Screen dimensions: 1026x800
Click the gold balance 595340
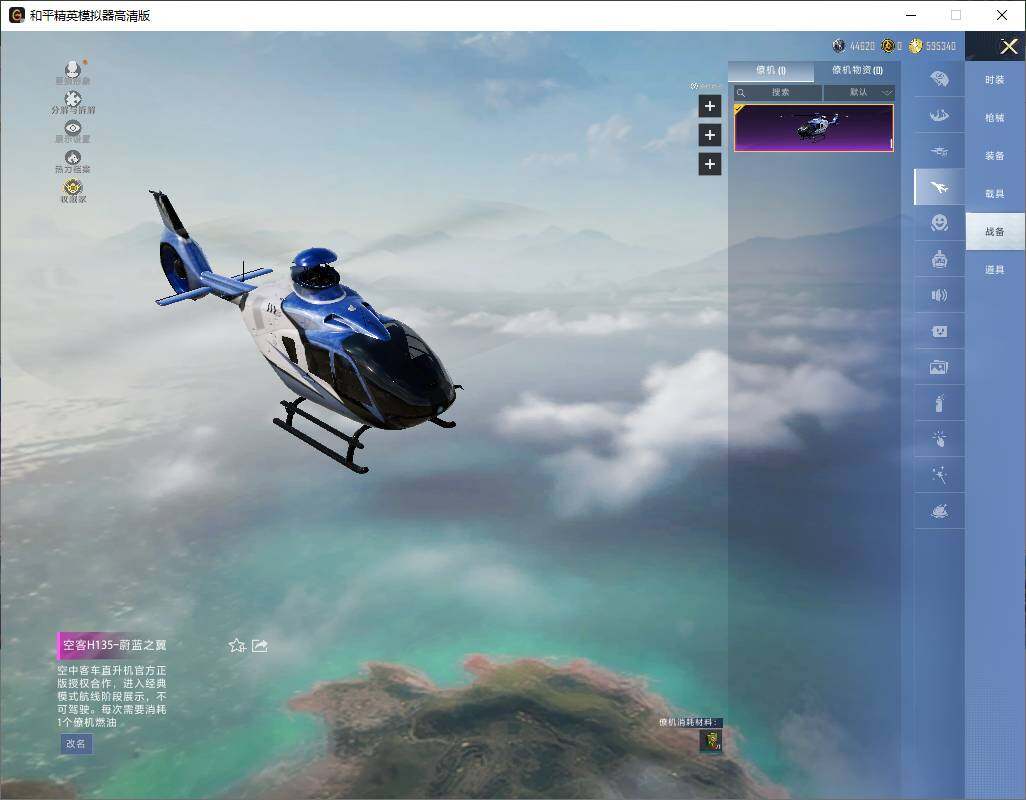coord(941,46)
